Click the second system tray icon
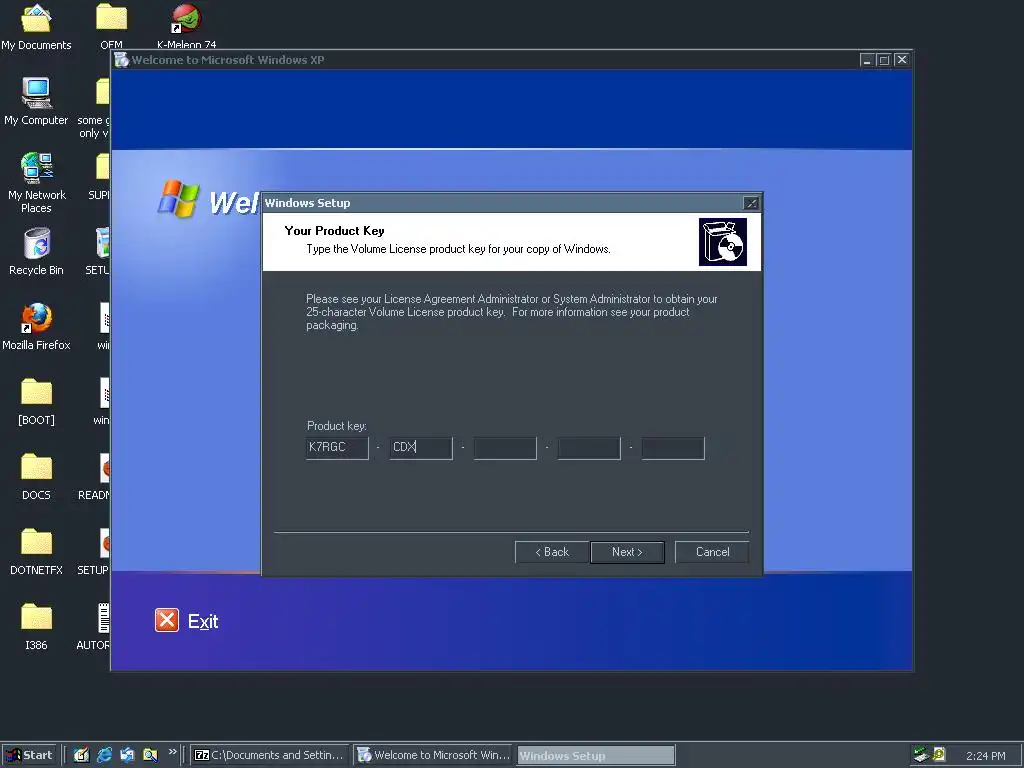Screen dimensions: 1024x768 tap(939, 755)
